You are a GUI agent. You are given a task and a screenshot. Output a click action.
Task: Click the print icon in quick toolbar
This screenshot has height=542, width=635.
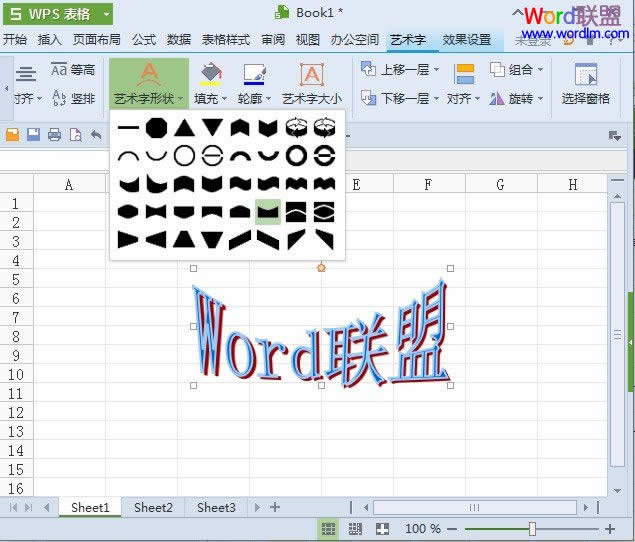[55, 135]
